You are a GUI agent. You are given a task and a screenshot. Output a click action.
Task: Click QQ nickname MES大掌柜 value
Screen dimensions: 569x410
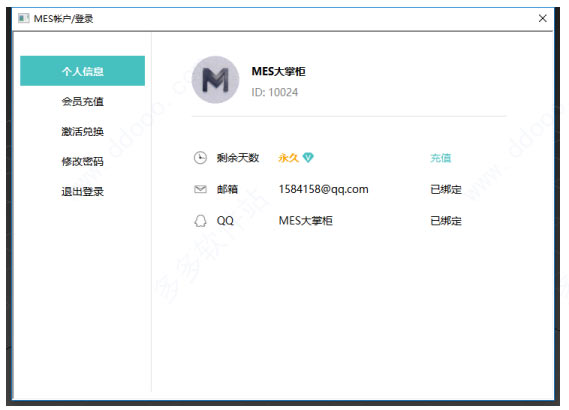pyautogui.click(x=306, y=221)
